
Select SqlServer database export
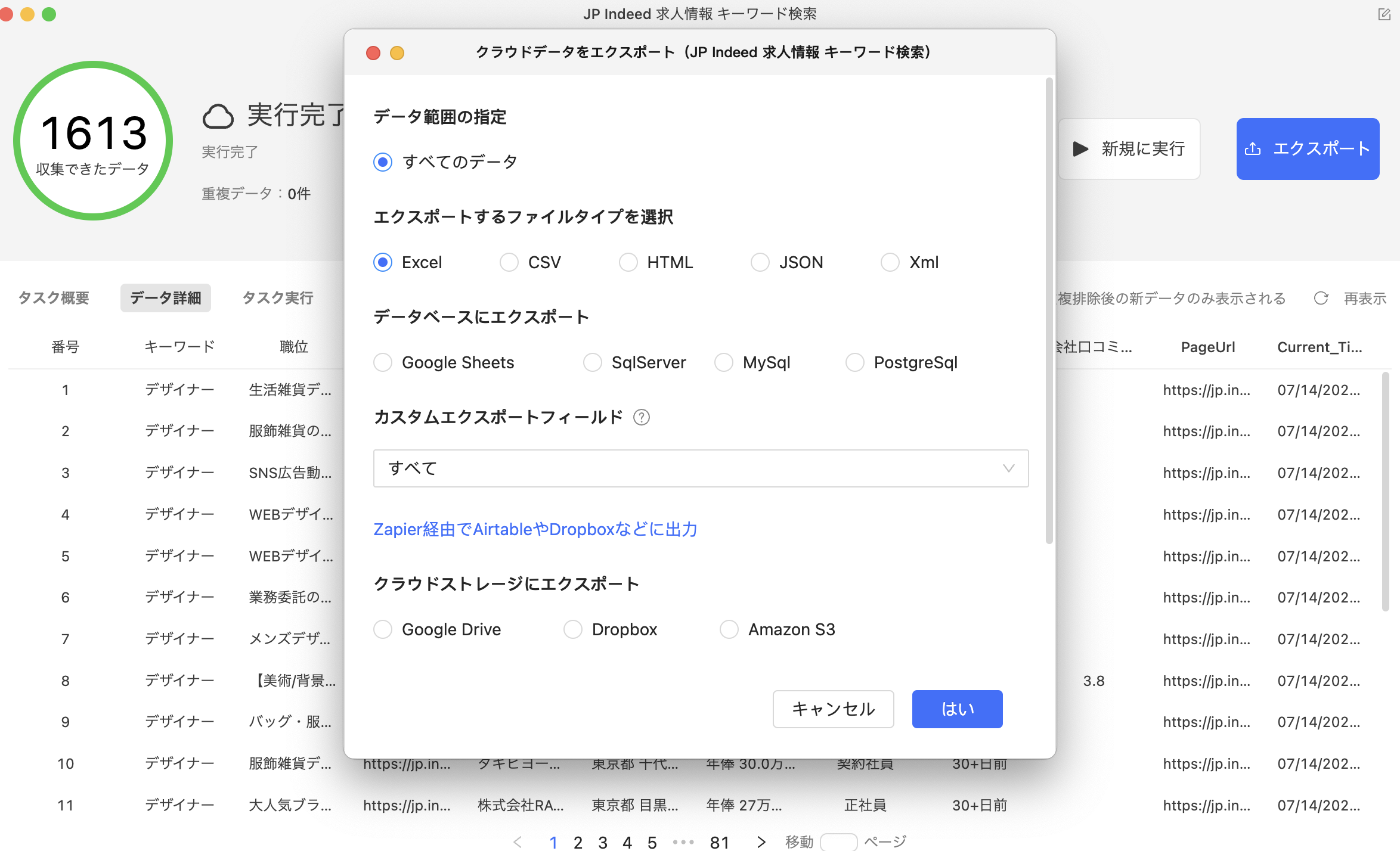(593, 362)
